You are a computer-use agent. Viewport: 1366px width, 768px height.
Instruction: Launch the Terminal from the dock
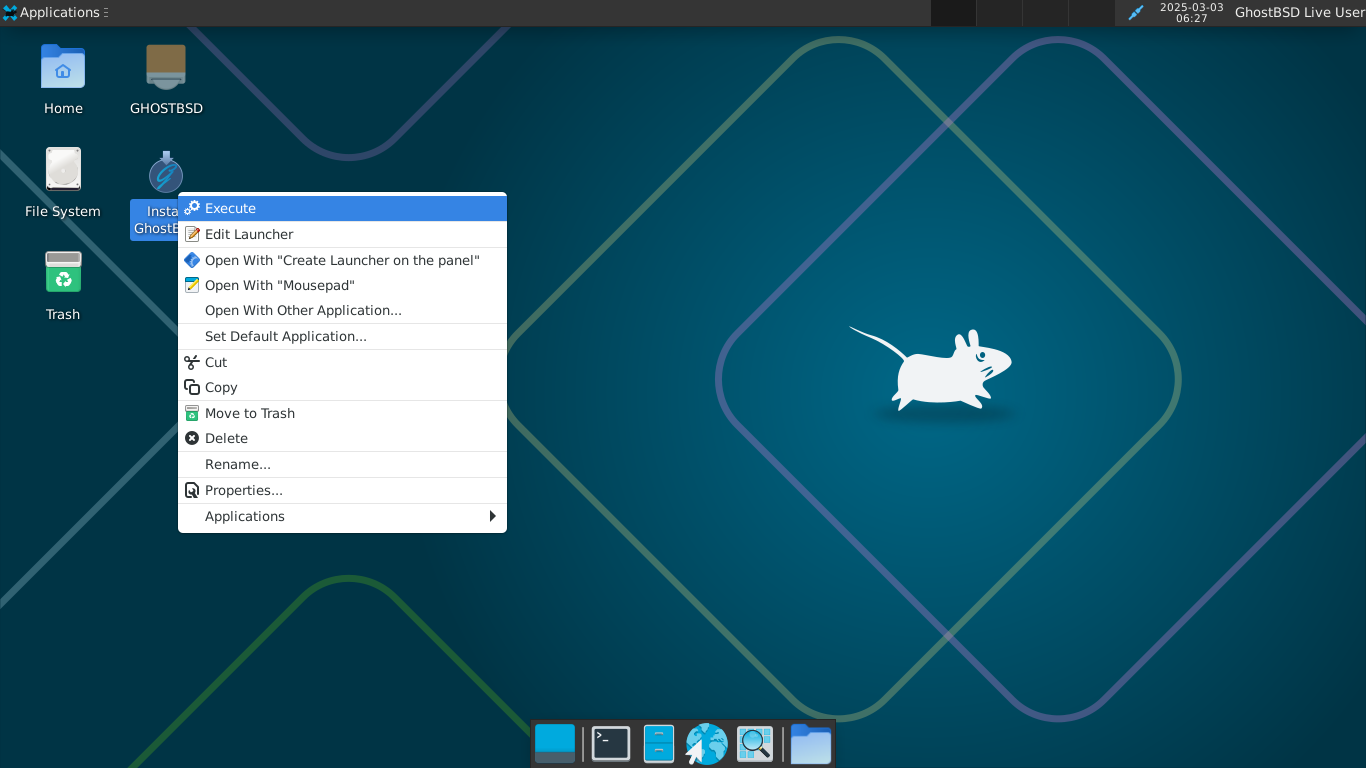[x=611, y=744]
